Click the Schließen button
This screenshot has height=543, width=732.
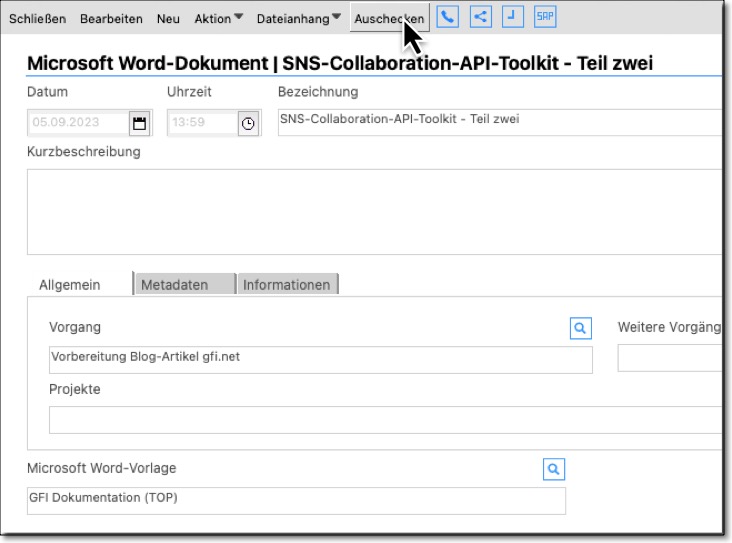point(37,19)
